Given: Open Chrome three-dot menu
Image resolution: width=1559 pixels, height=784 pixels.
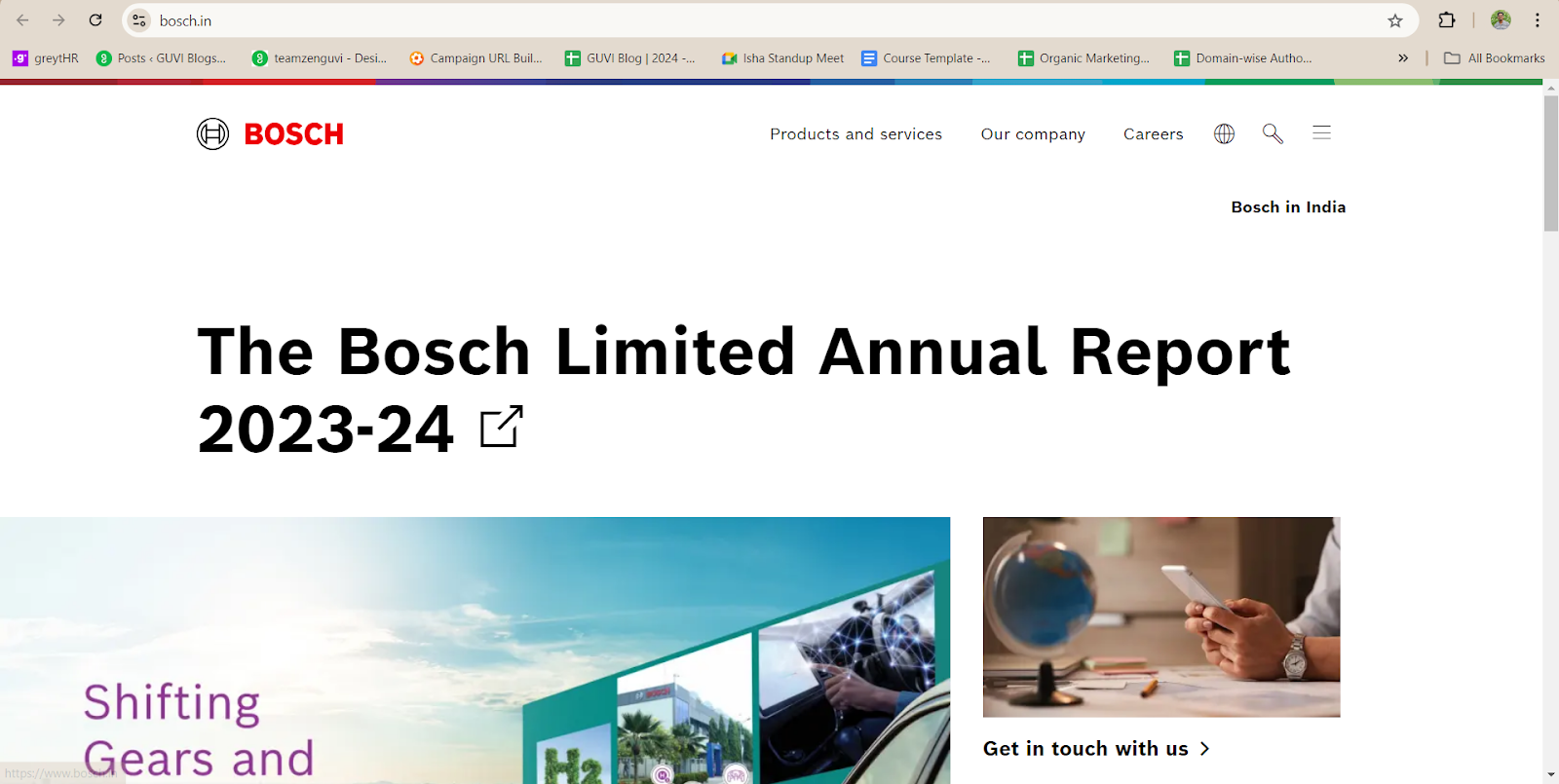Looking at the screenshot, I should click(x=1538, y=20).
